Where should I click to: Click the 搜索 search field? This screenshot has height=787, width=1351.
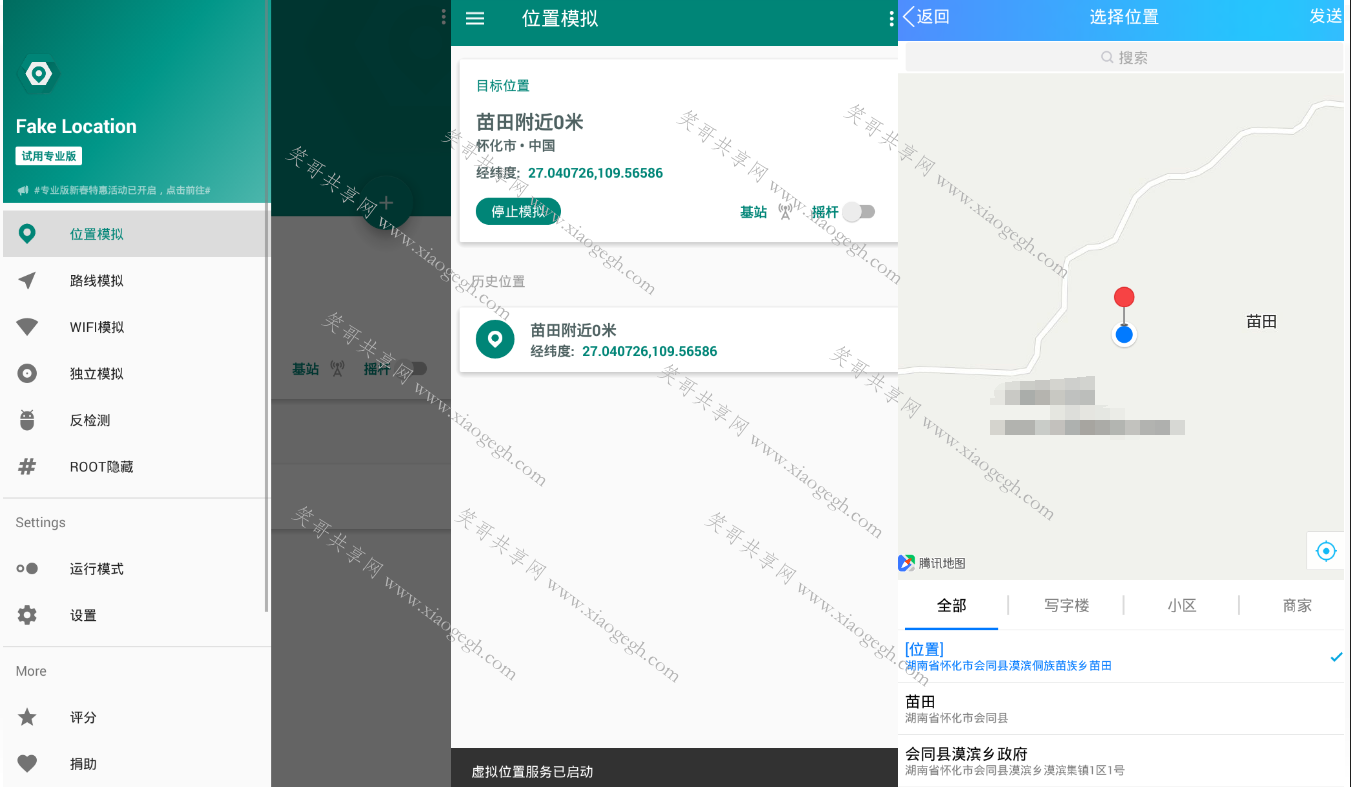pos(1124,58)
